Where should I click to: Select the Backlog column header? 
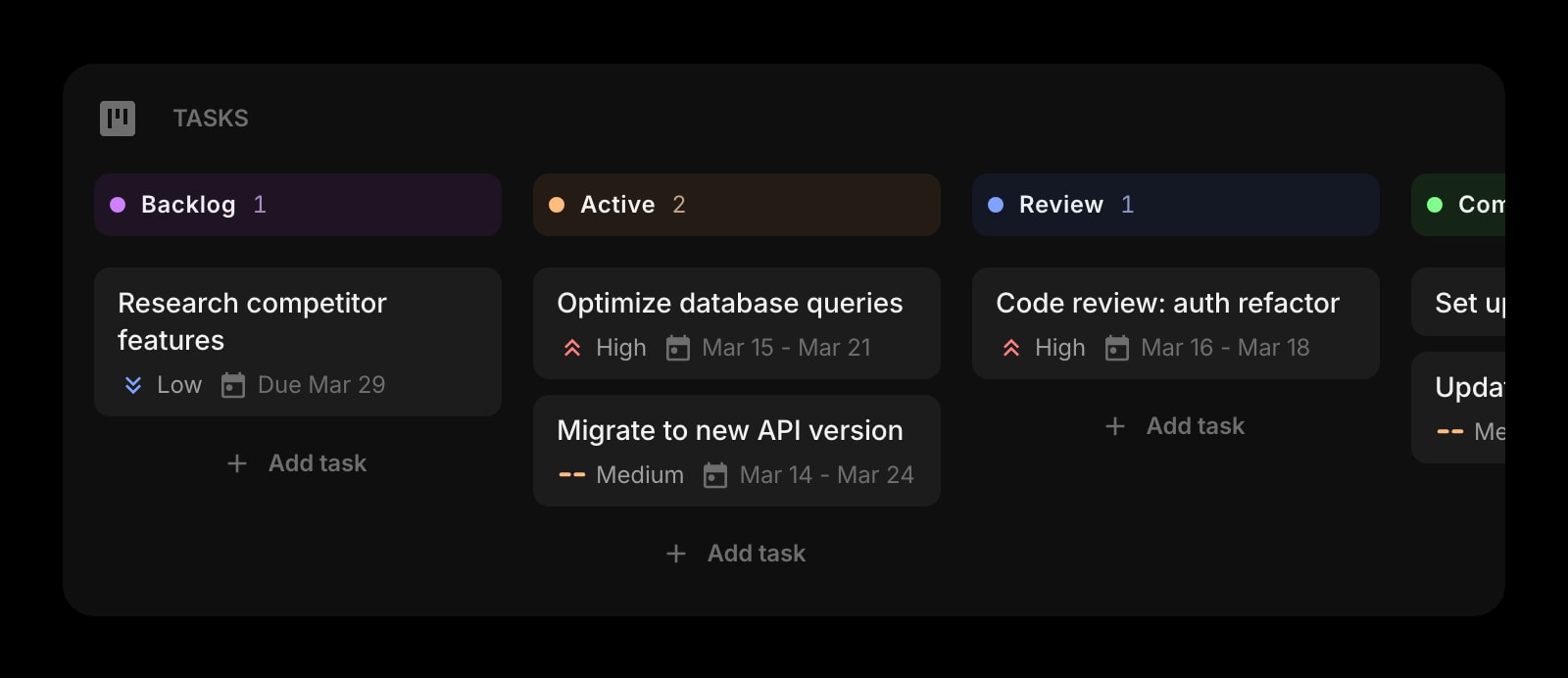tap(298, 205)
